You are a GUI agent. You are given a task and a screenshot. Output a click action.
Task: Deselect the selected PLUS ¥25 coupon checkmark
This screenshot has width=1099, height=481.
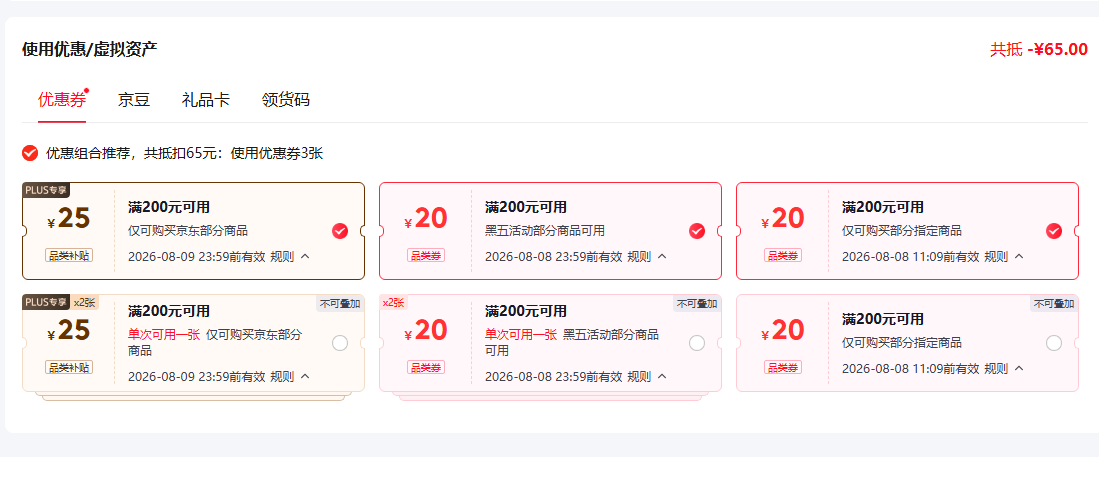[x=340, y=231]
